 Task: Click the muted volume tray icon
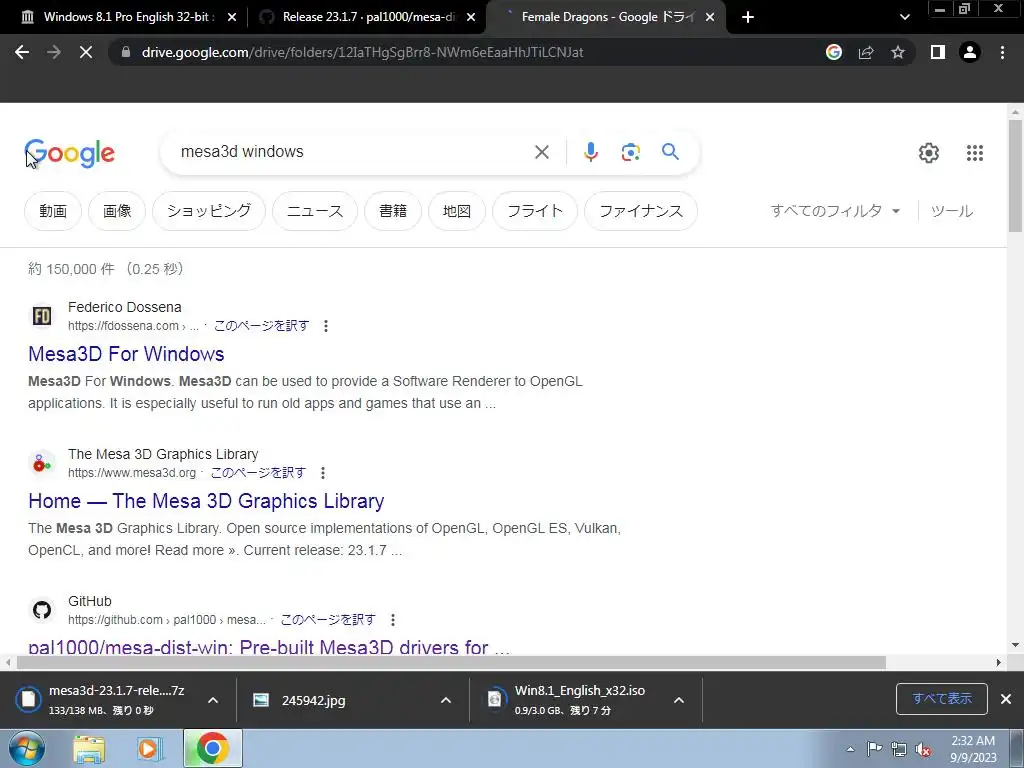(923, 750)
